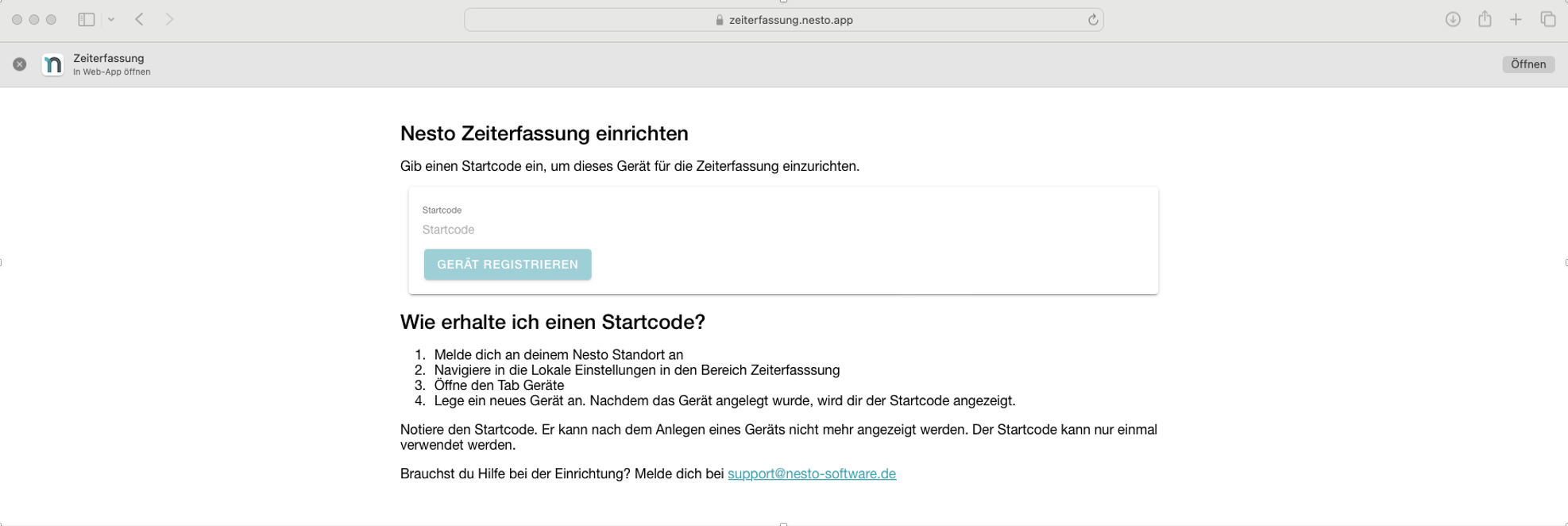Maximize the Safari window
The height and width of the screenshot is (526, 1568).
pos(52,20)
